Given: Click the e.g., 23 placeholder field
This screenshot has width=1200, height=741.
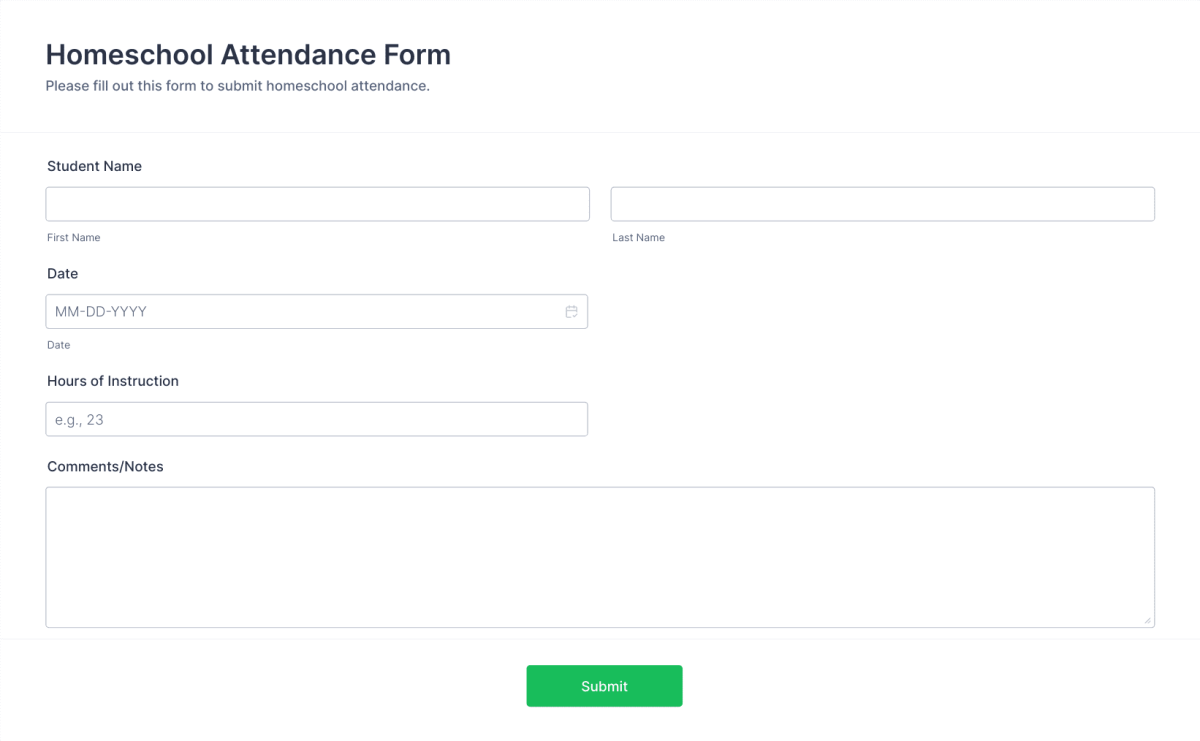Looking at the screenshot, I should click(x=317, y=418).
